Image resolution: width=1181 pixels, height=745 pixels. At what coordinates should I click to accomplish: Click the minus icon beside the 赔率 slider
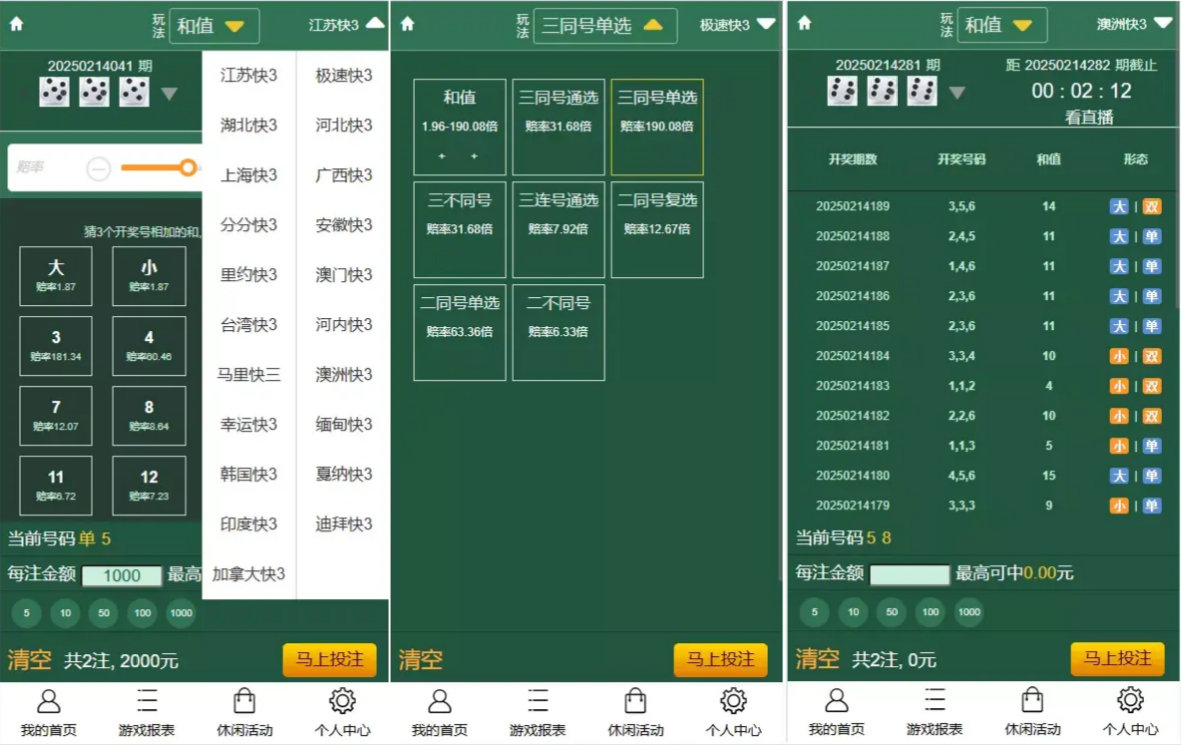coord(98,169)
